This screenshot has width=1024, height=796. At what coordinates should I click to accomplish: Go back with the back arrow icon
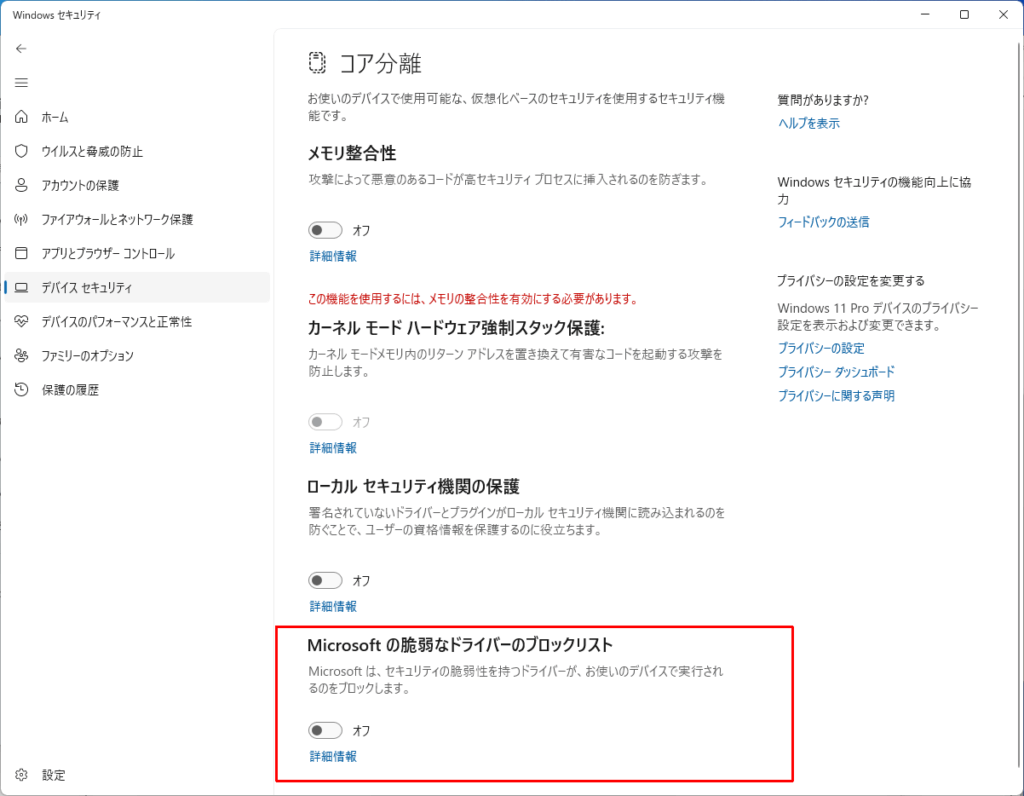tap(21, 48)
